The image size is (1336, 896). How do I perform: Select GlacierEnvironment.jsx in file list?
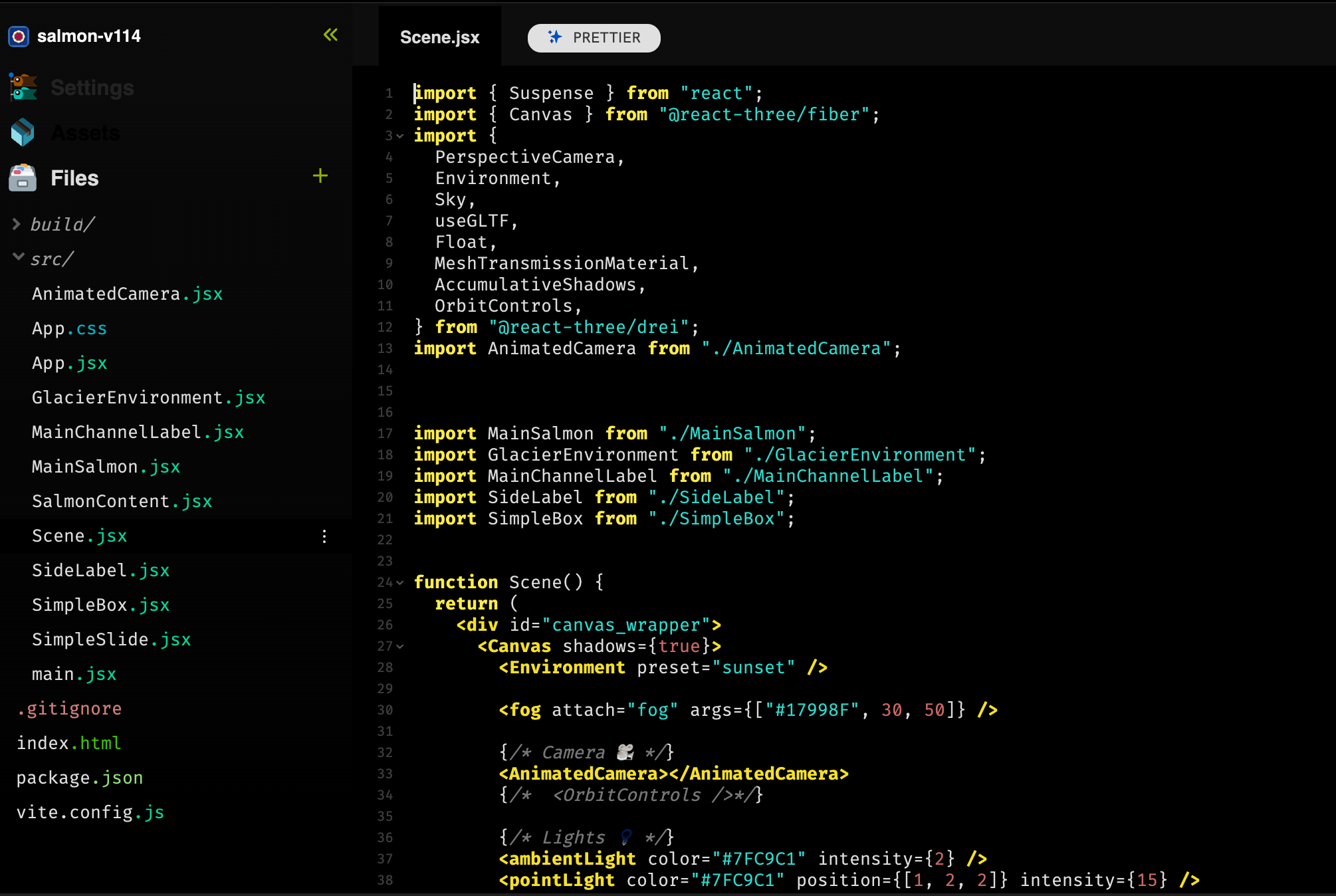(x=148, y=397)
